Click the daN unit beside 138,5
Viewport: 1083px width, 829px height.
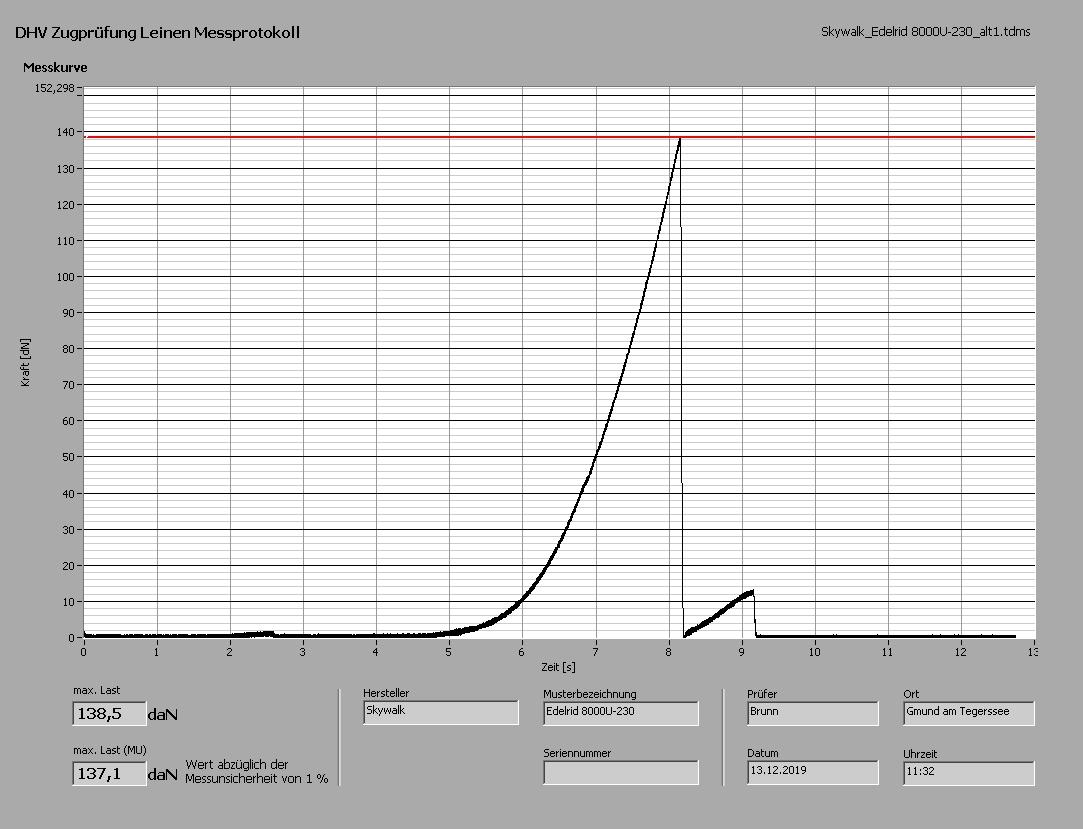(x=162, y=715)
